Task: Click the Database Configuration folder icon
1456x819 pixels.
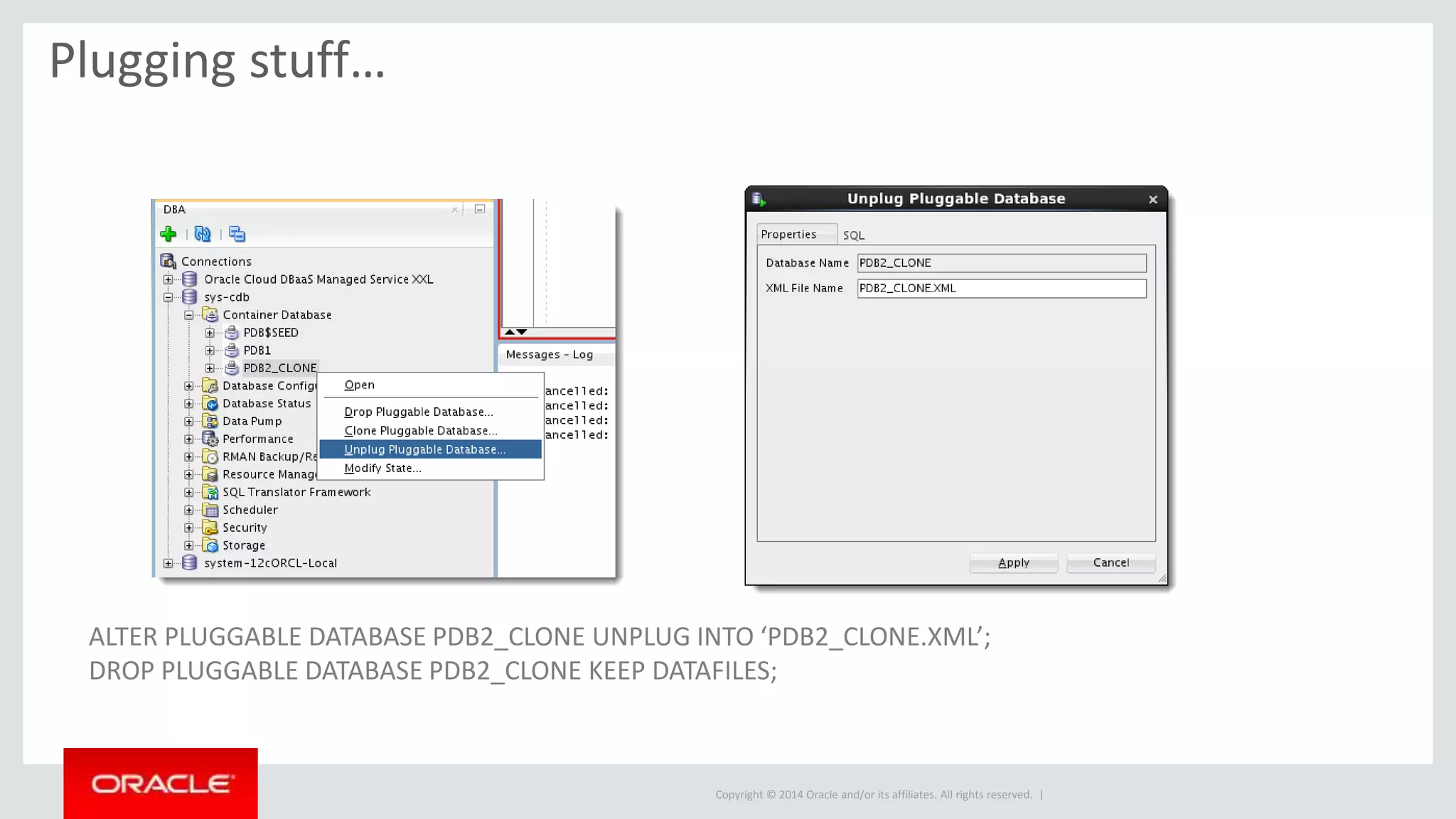Action: click(x=210, y=386)
